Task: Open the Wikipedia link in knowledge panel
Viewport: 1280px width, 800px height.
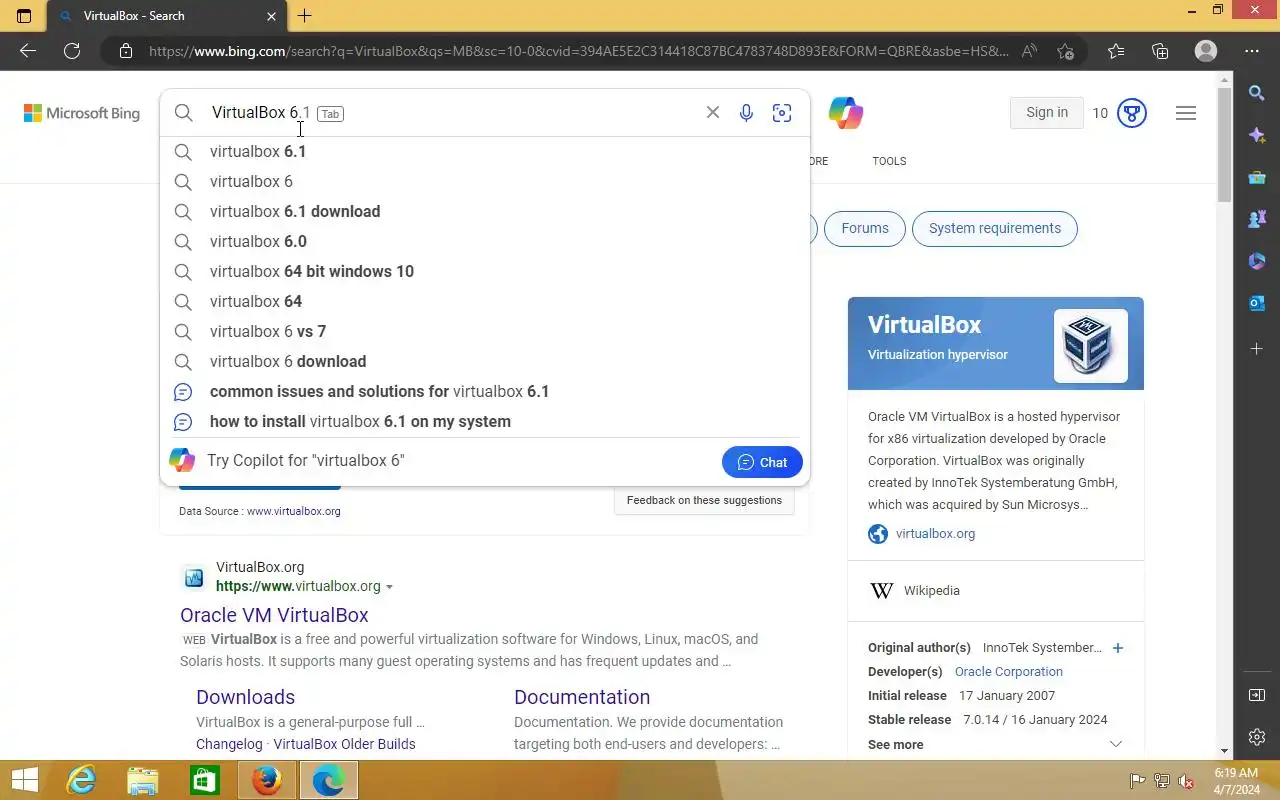Action: click(x=931, y=591)
